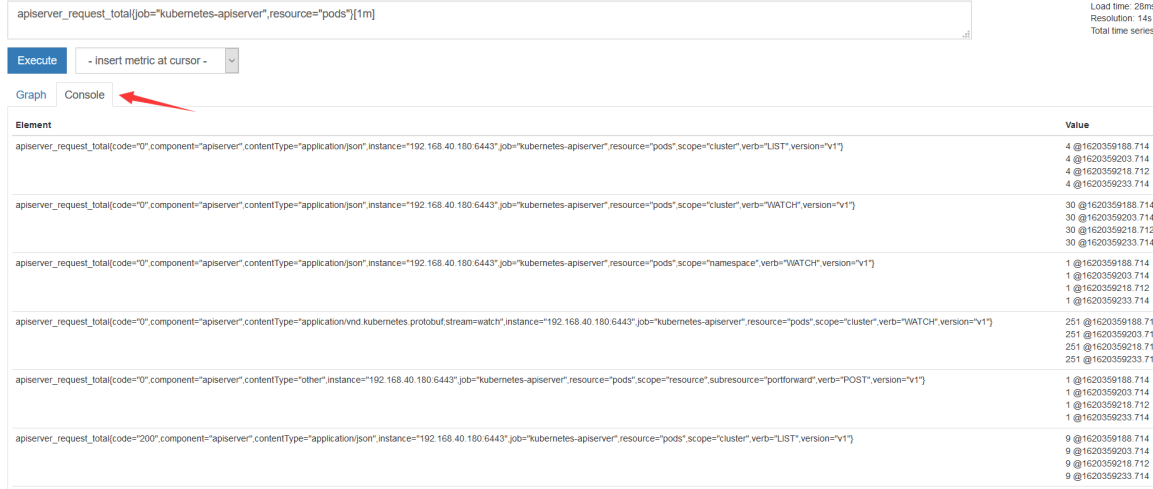Viewport: 1153px width, 489px height.
Task: Click the Element column header
Action: pyautogui.click(x=33, y=125)
